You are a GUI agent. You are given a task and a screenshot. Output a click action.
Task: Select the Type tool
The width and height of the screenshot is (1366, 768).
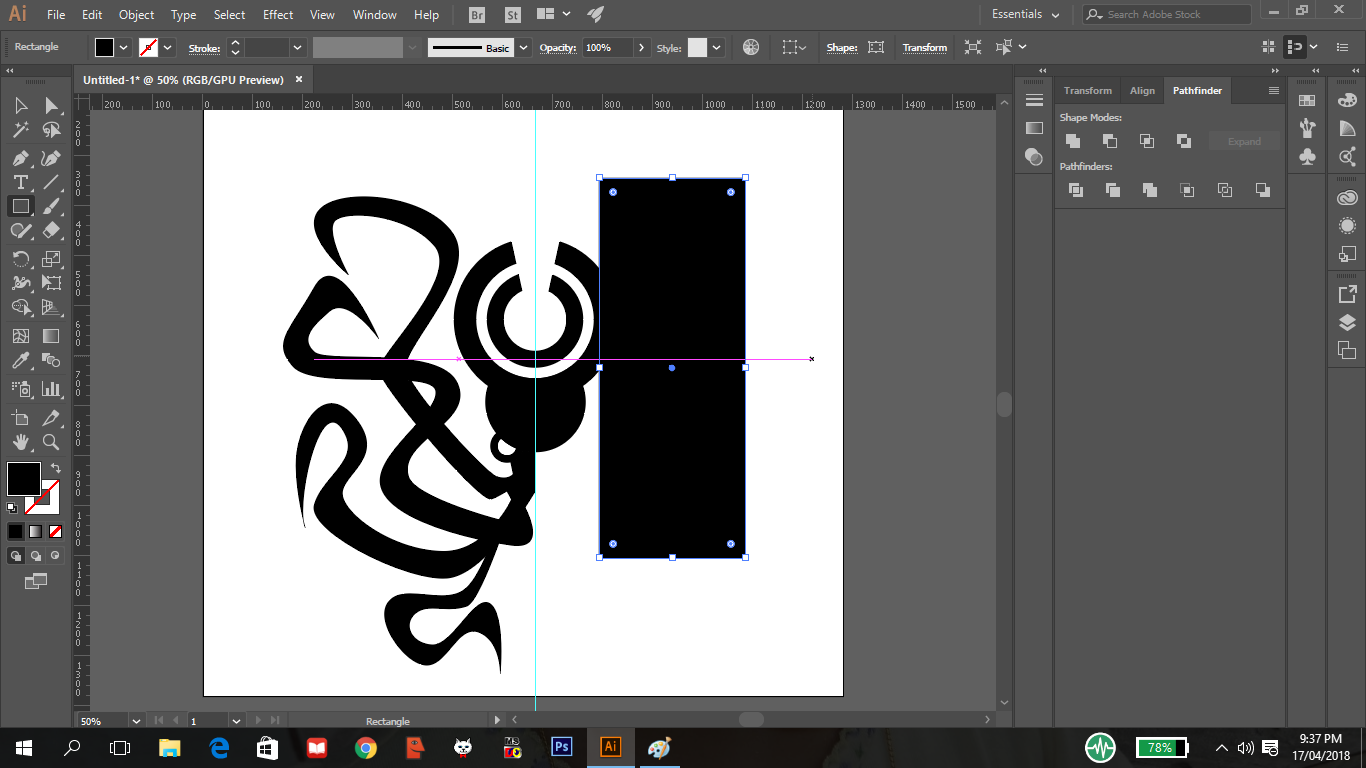coord(20,182)
